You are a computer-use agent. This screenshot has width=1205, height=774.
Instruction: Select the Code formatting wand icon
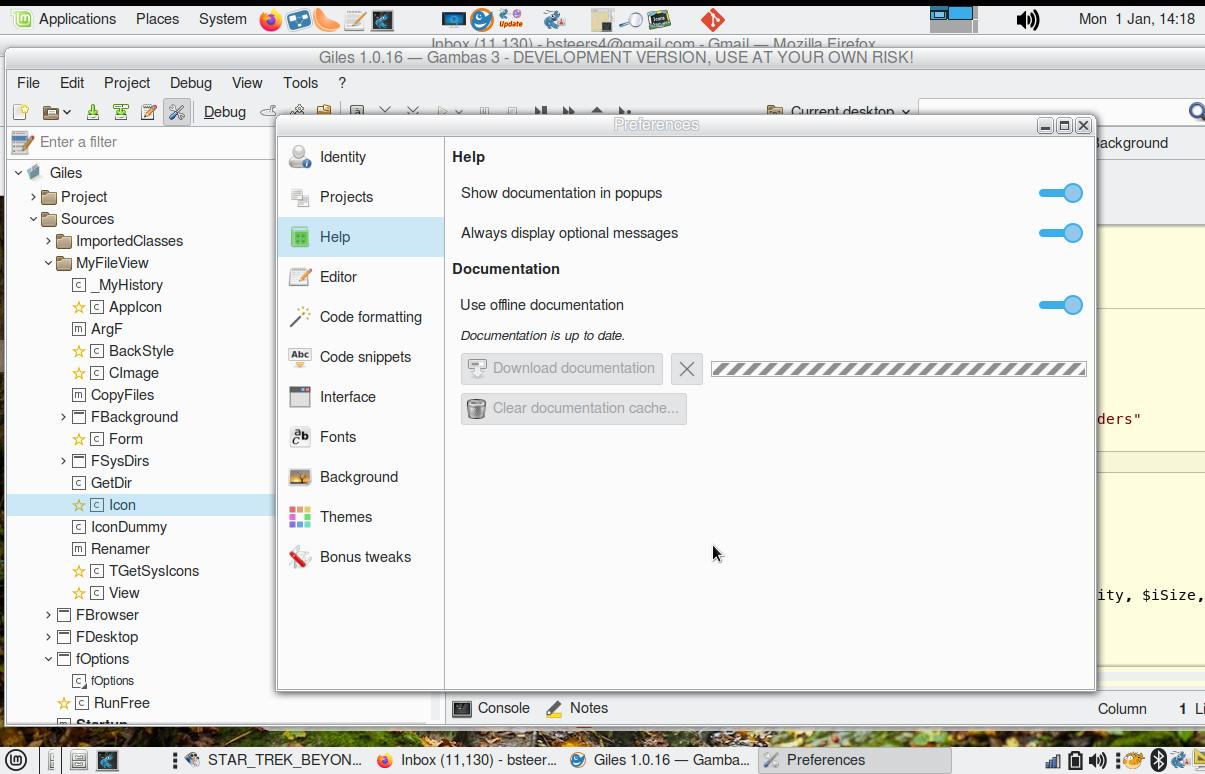click(x=300, y=317)
